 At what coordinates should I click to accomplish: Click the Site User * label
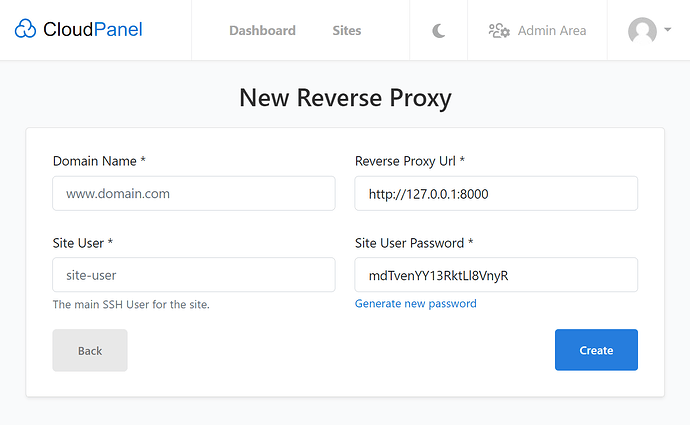[83, 243]
